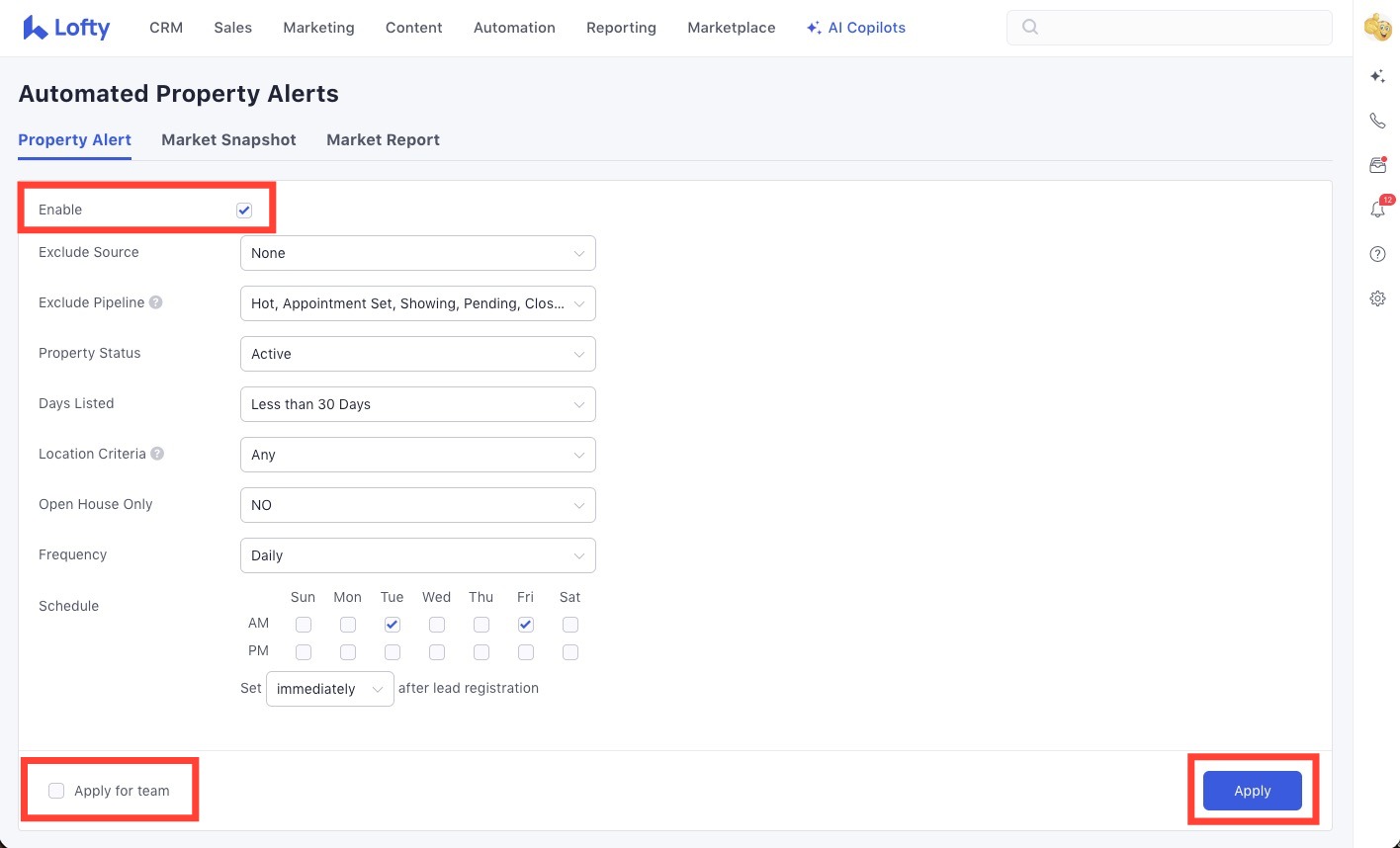Click the blue Apply button
This screenshot has width=1400, height=848.
tap(1252, 790)
